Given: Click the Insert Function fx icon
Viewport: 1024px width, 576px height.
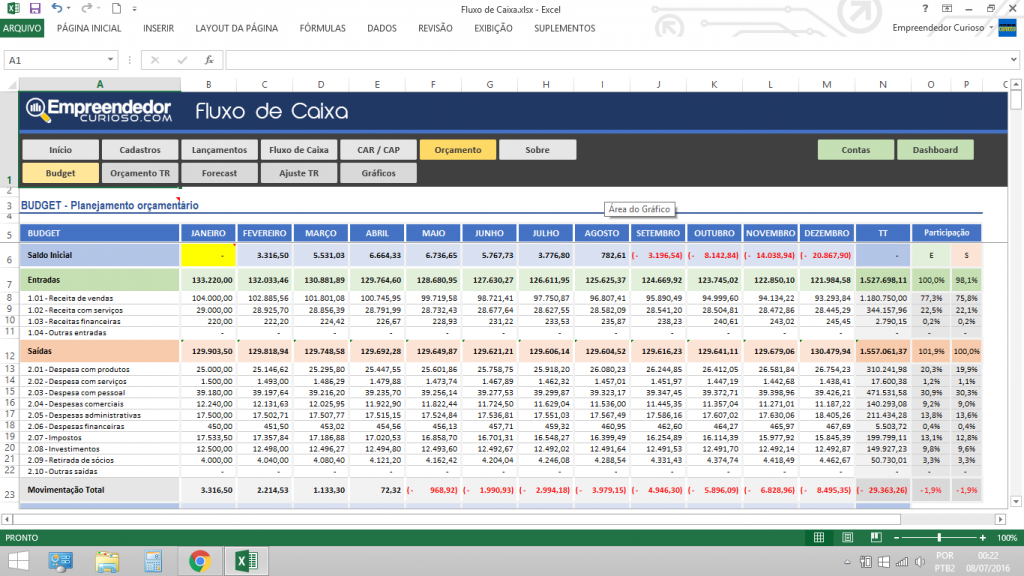Looking at the screenshot, I should tap(209, 60).
